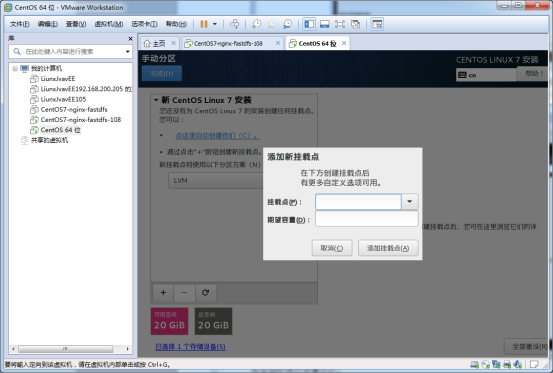553x373 pixels.
Task: Click the CD/DVD status bar icon
Action: click(485, 364)
